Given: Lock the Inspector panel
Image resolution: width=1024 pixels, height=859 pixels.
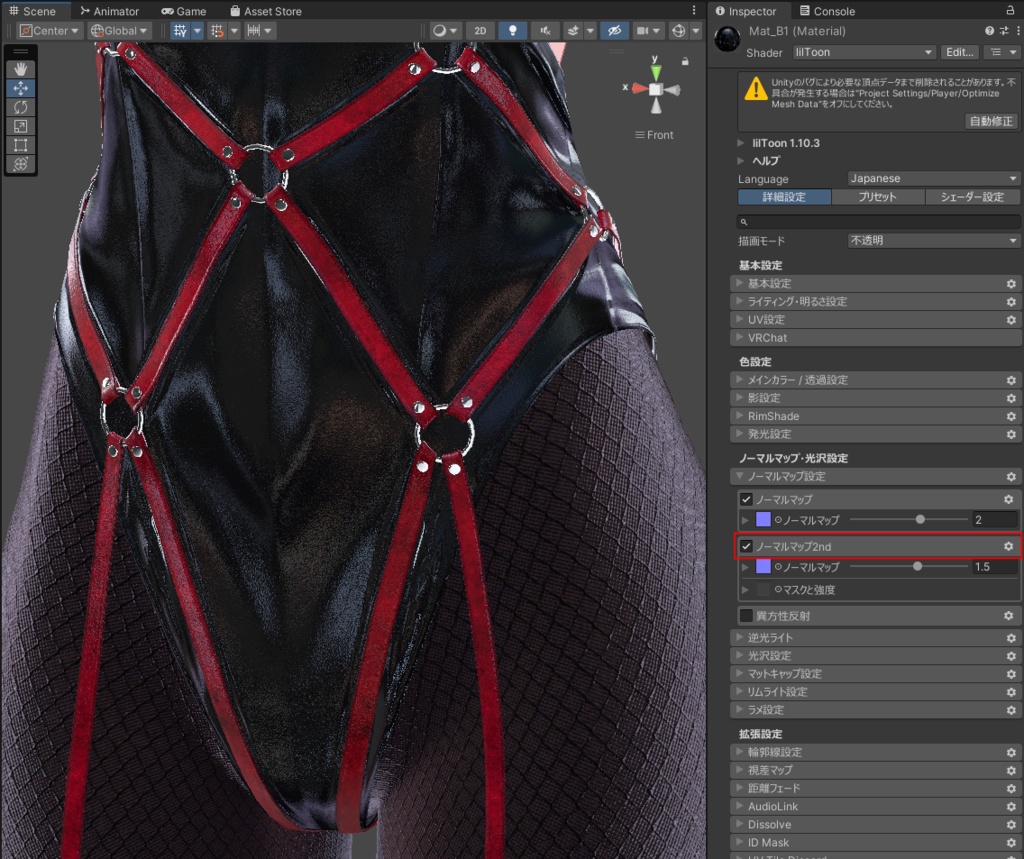Looking at the screenshot, I should [1010, 10].
